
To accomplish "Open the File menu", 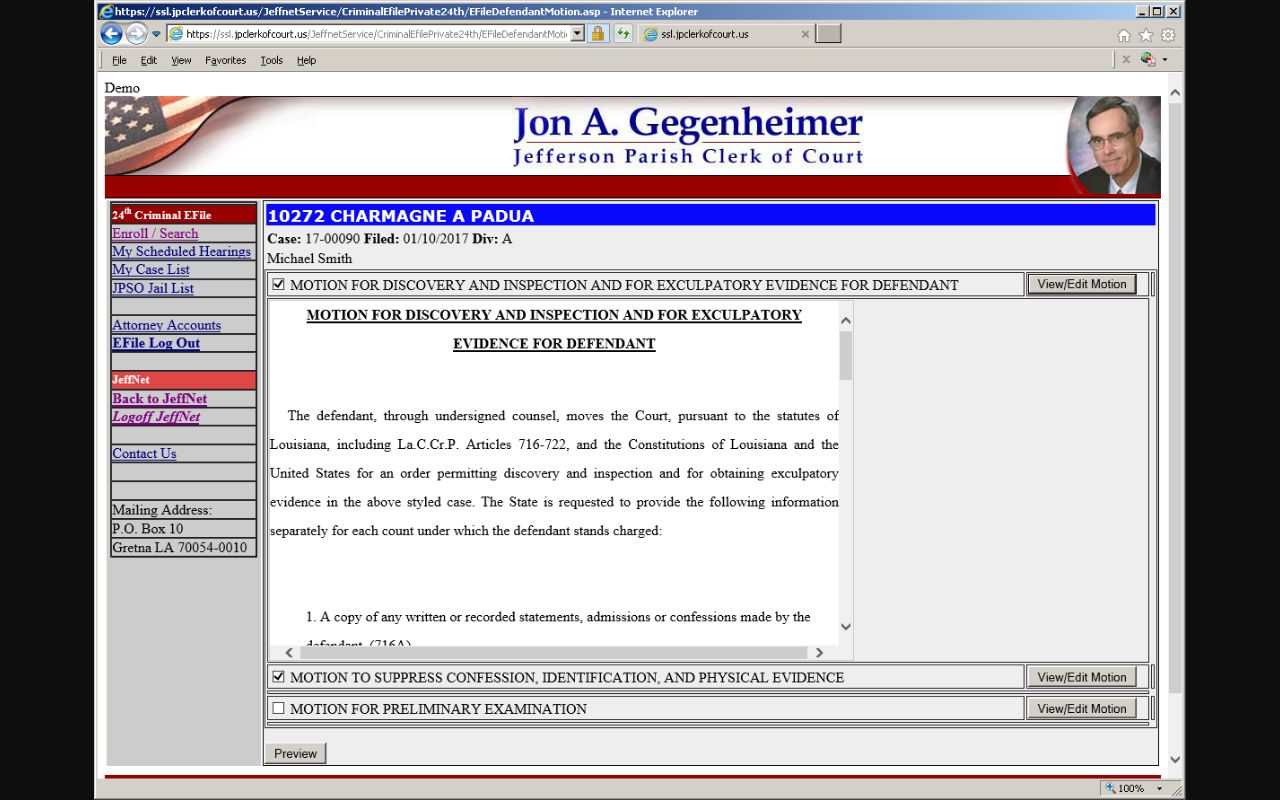I will click(119, 60).
